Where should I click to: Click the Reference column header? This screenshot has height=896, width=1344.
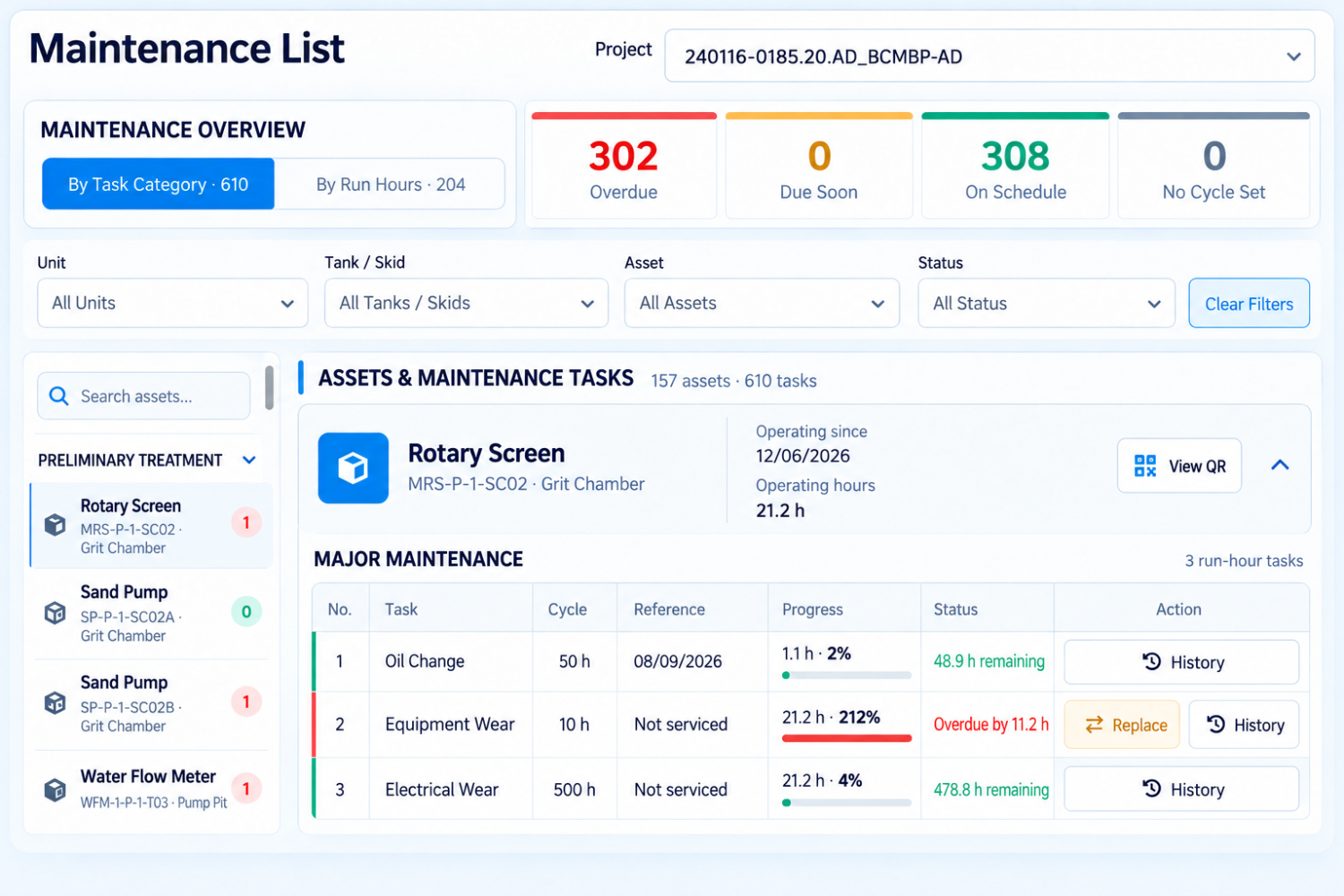tap(669, 609)
